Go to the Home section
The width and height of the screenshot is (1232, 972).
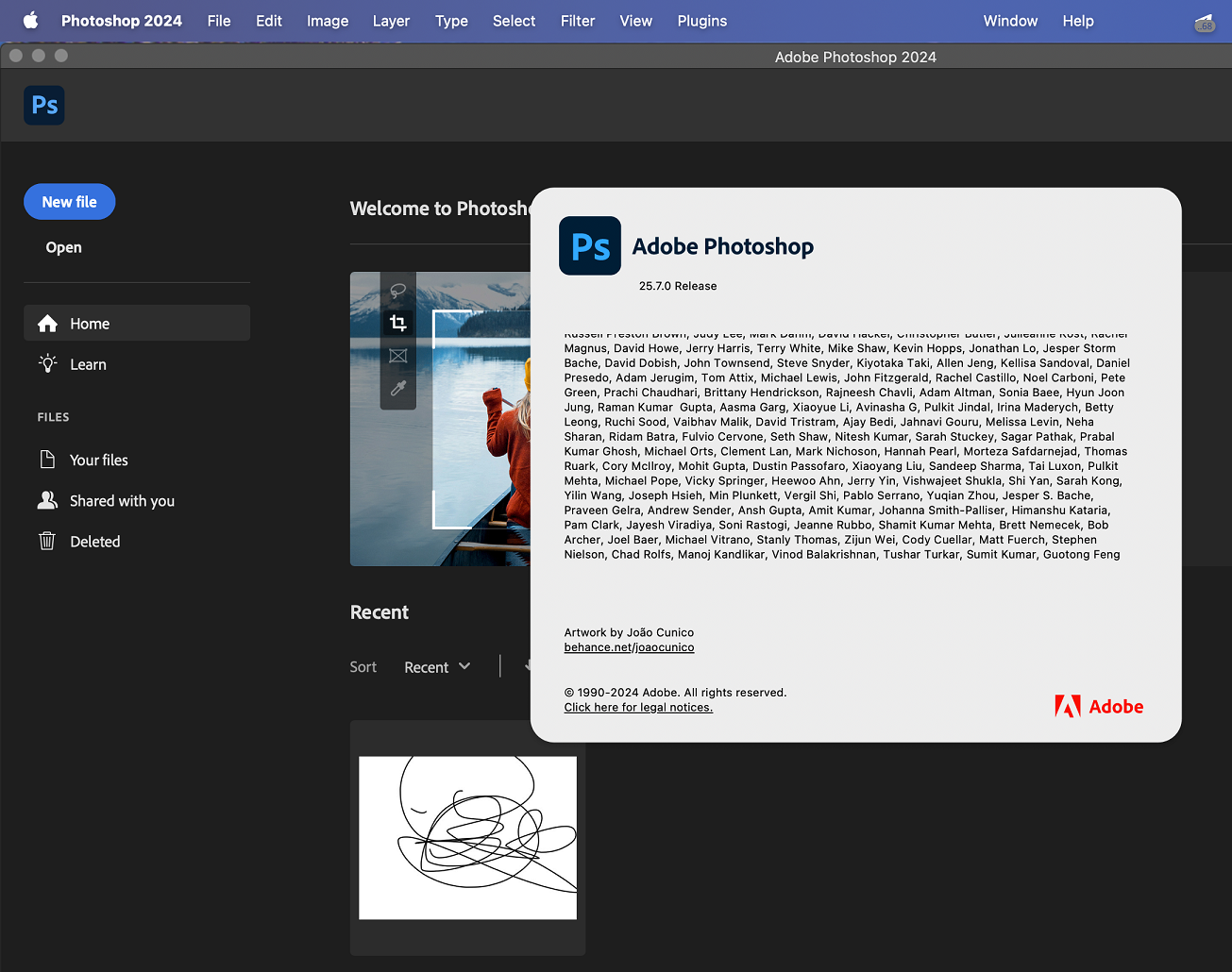click(137, 323)
